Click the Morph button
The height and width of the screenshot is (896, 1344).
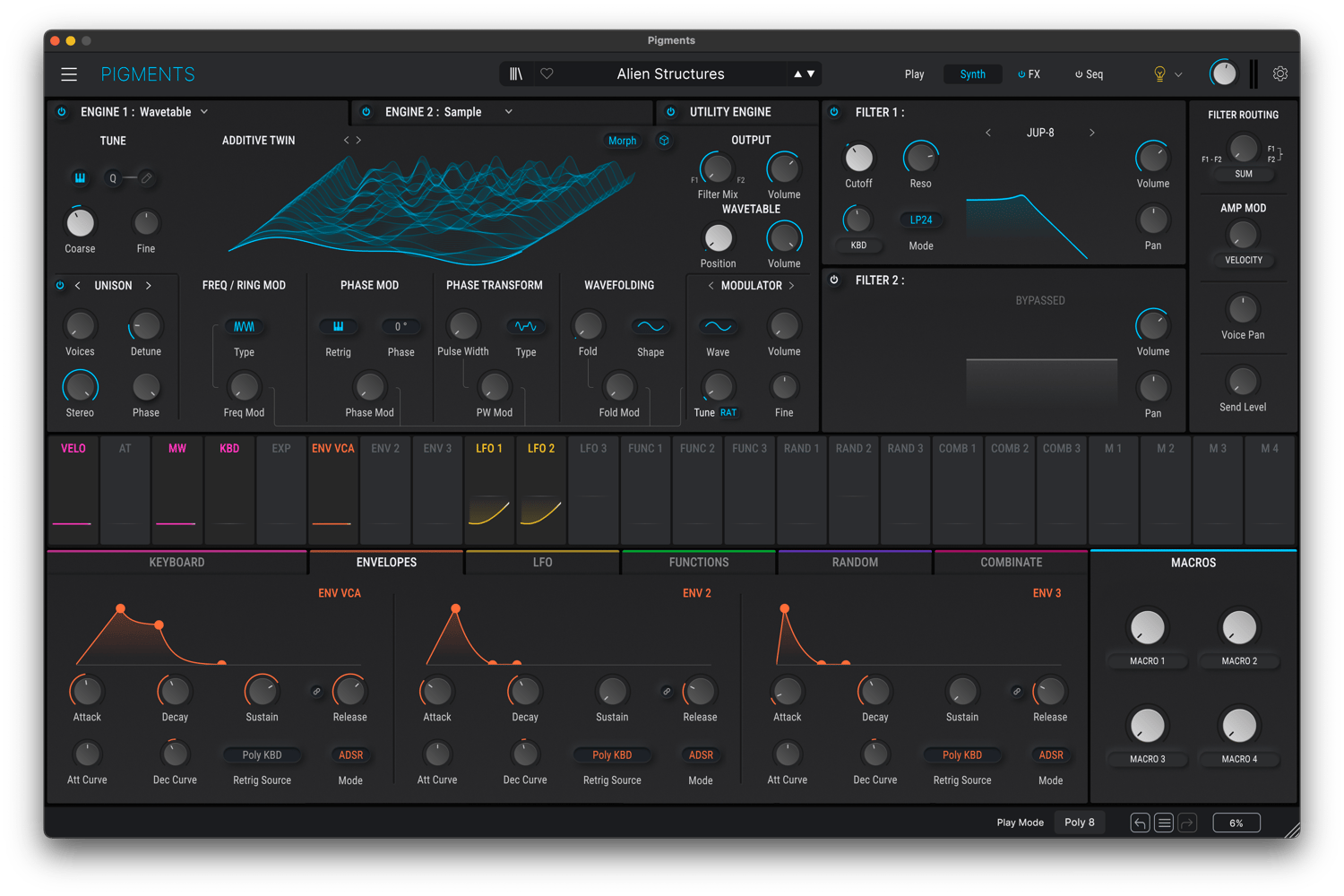pyautogui.click(x=622, y=141)
